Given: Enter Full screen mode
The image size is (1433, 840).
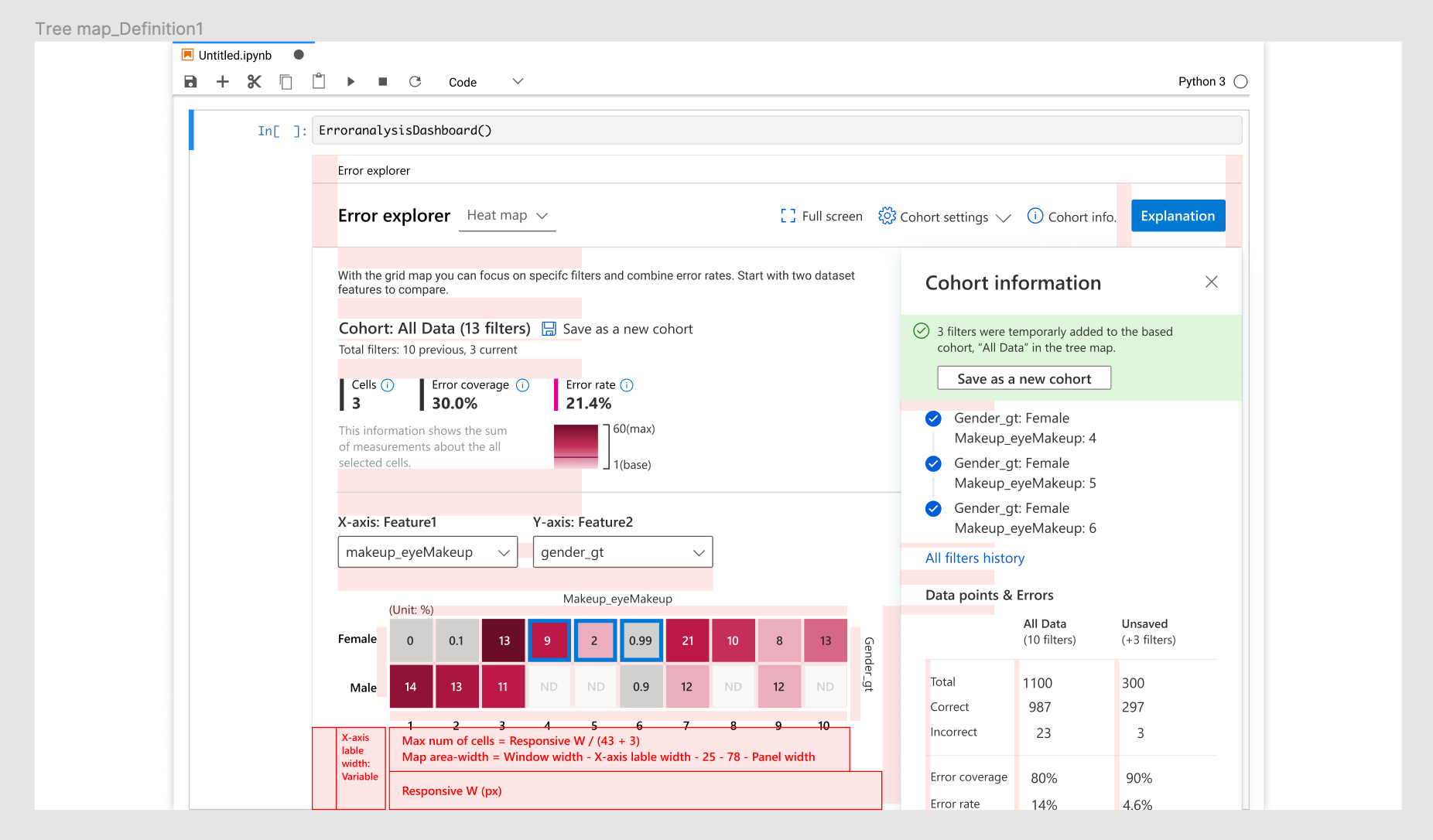Looking at the screenshot, I should tap(822, 217).
